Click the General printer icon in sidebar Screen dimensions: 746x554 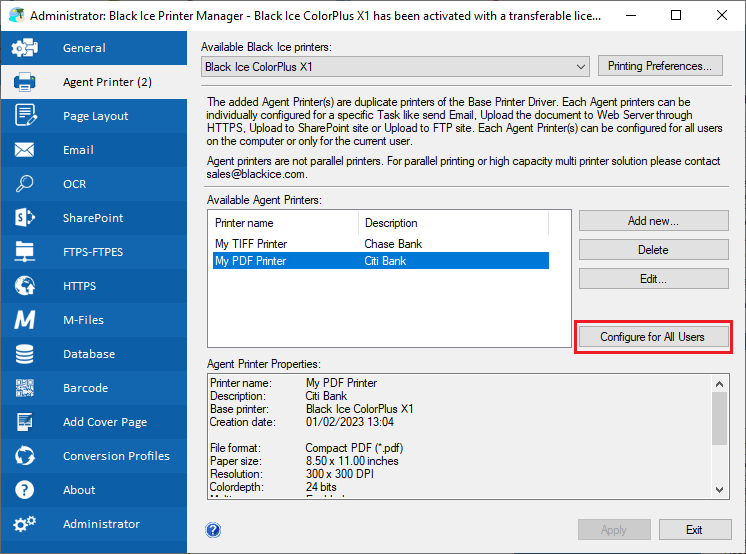coord(25,48)
